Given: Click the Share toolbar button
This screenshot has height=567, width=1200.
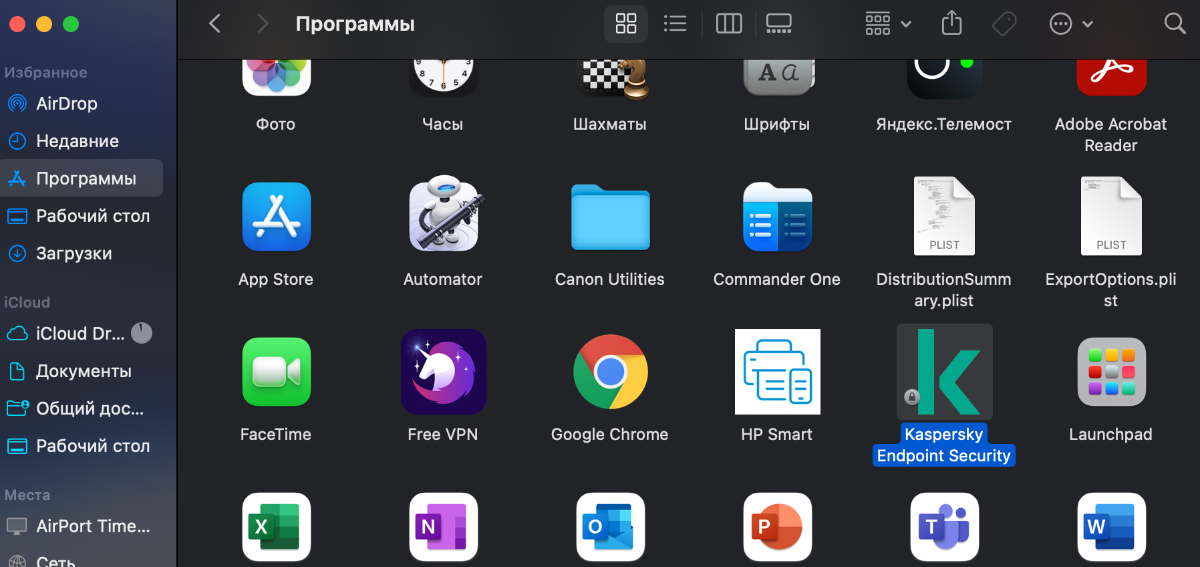Looking at the screenshot, I should click(x=952, y=23).
